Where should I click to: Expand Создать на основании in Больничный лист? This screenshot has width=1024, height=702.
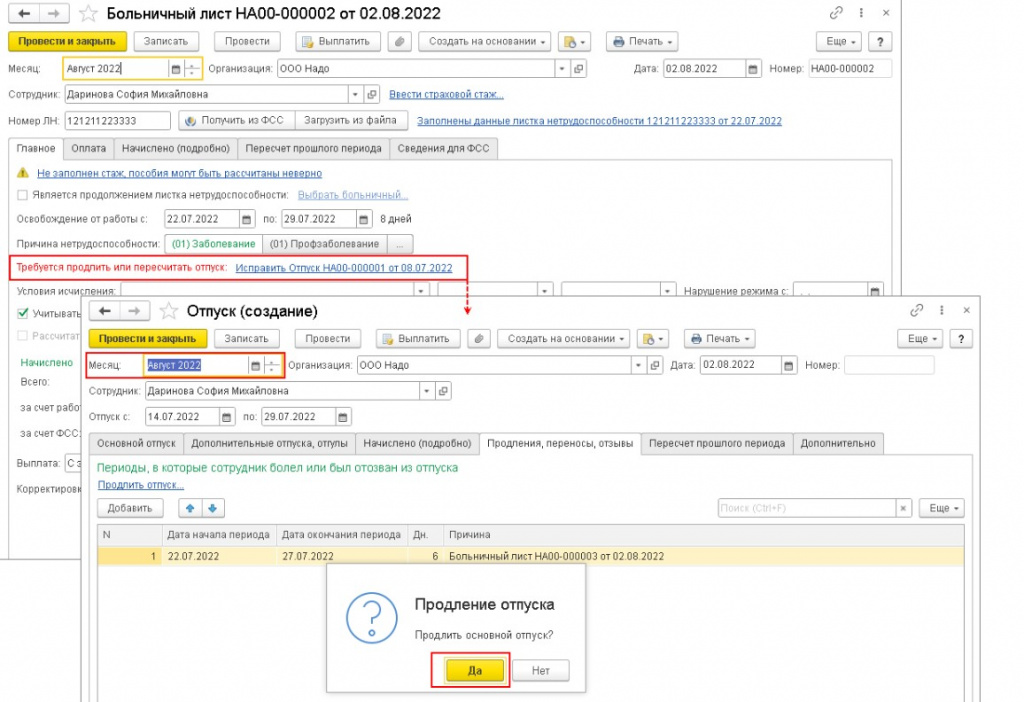[x=486, y=41]
